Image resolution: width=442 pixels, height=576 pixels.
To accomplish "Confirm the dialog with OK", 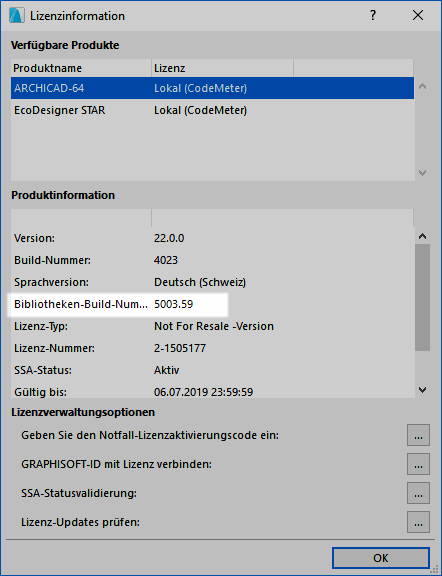I will (x=381, y=558).
